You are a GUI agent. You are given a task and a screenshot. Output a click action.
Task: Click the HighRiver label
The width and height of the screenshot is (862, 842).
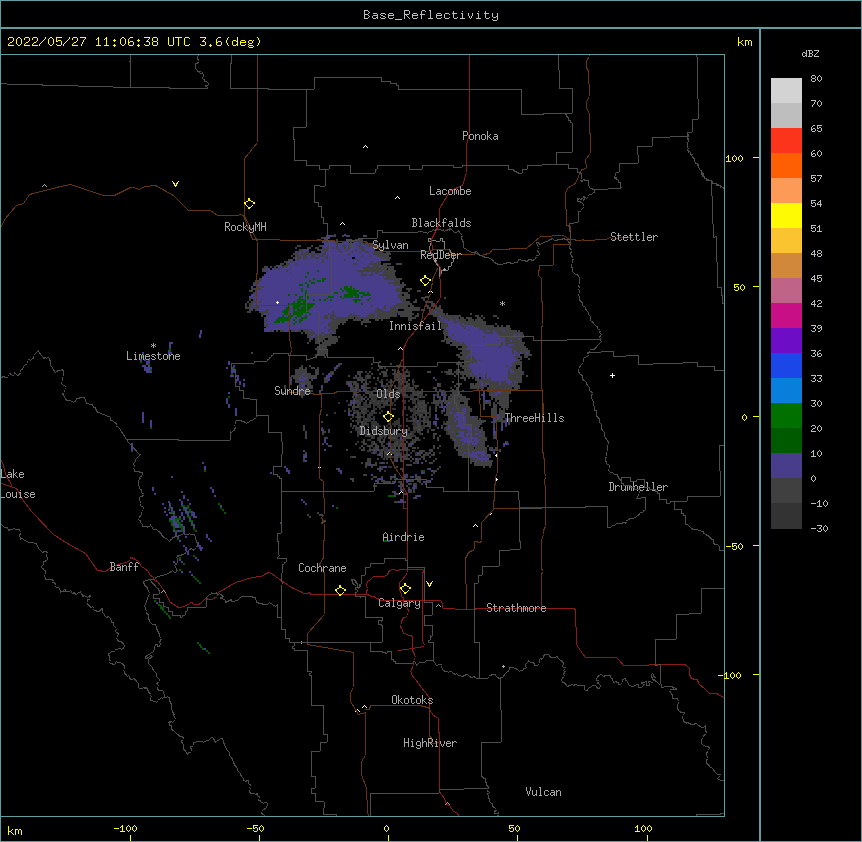point(430,743)
